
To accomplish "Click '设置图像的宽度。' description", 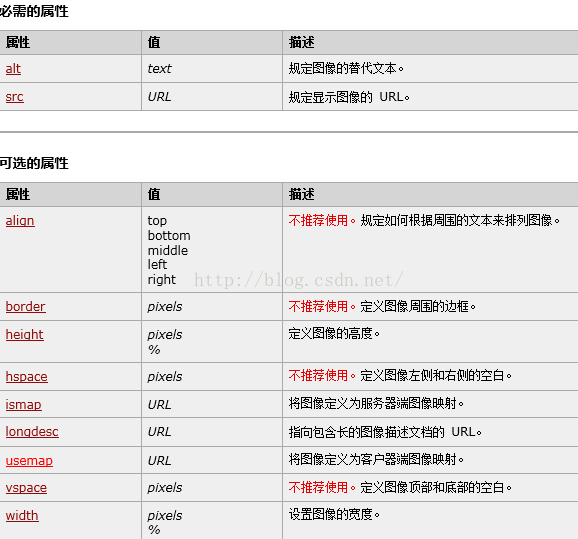I will tap(334, 514).
